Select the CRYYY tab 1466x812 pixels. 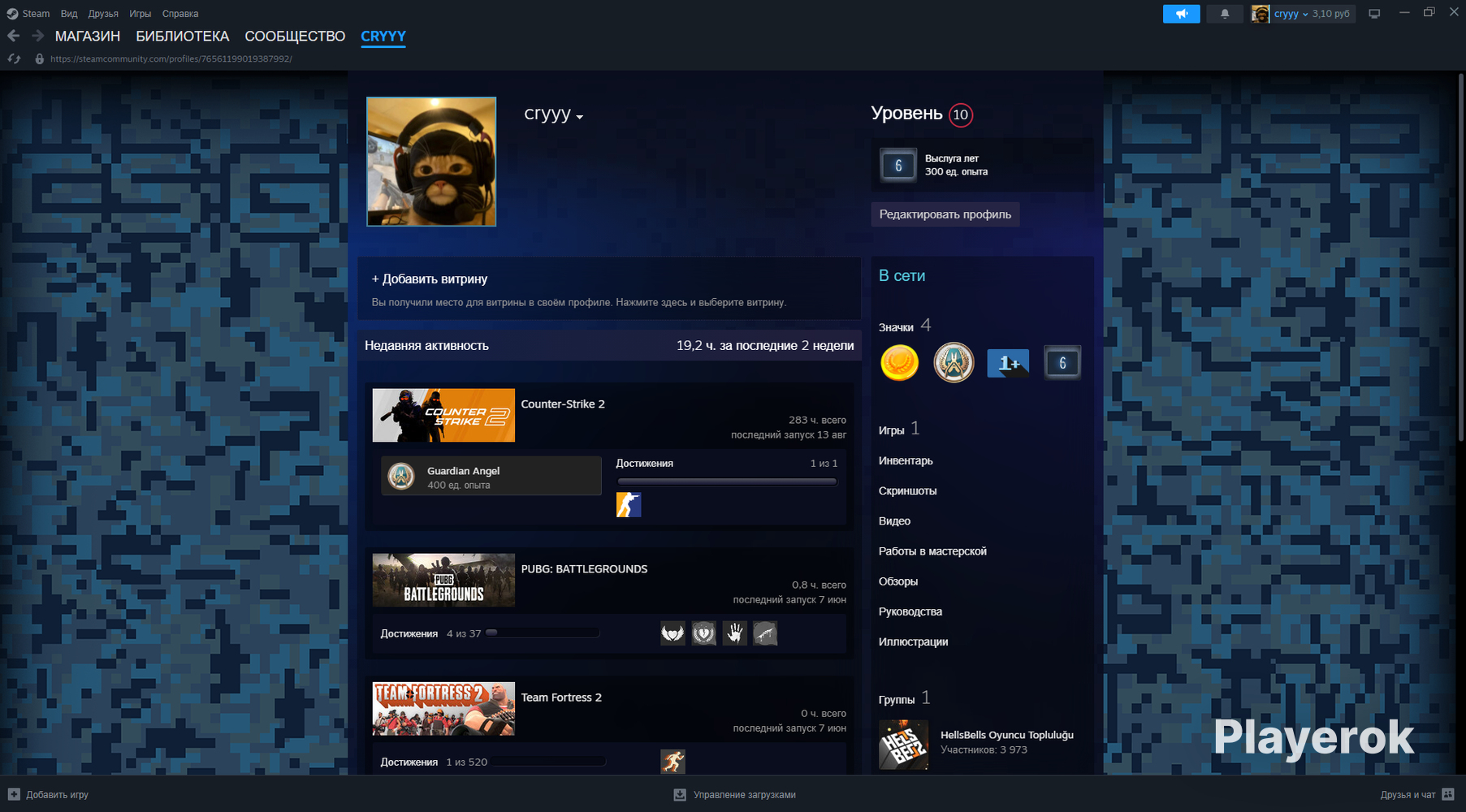tap(383, 37)
